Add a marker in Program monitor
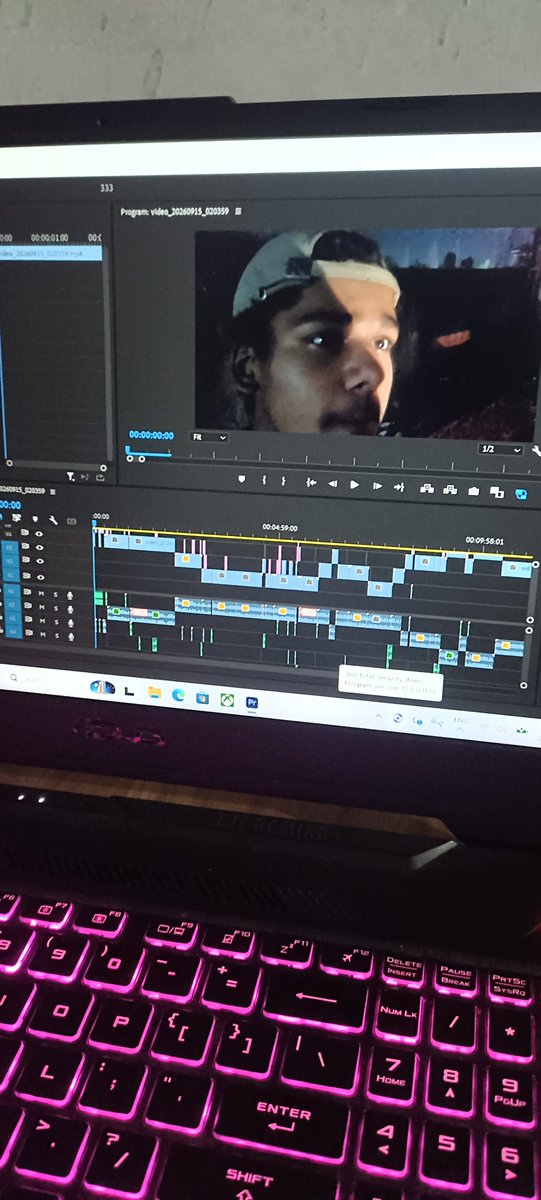The image size is (541, 1200). (x=242, y=480)
